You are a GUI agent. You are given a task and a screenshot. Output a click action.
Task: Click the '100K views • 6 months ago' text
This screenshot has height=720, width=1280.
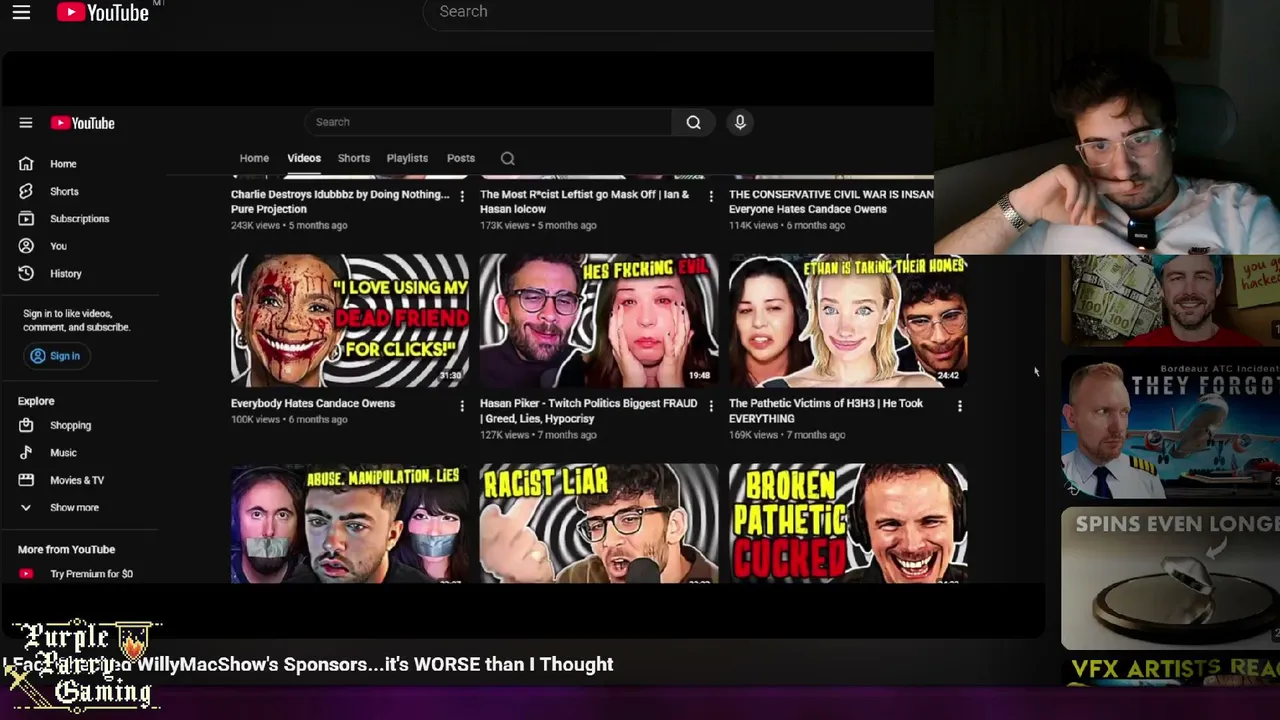point(289,420)
